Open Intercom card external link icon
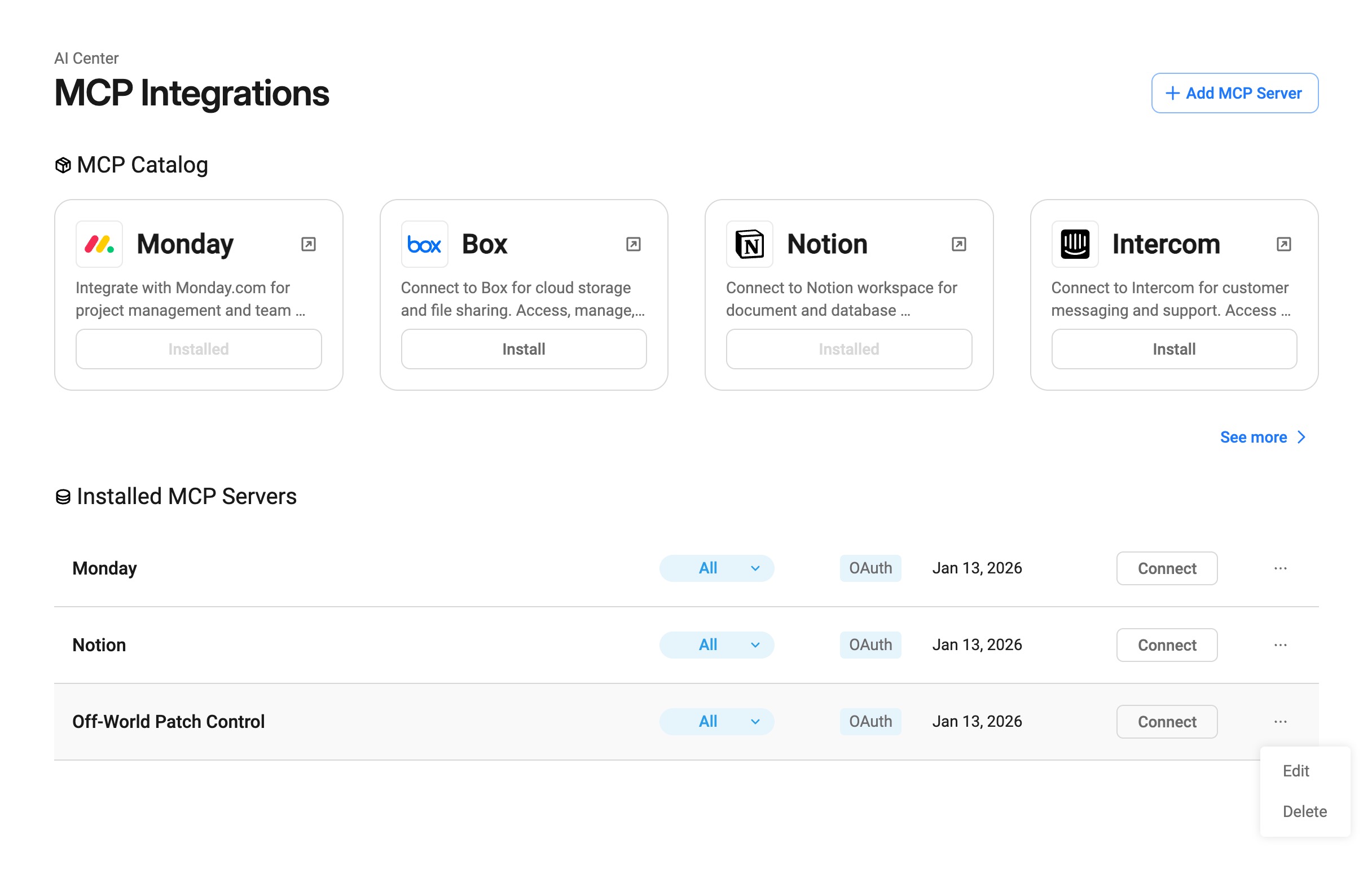 tap(1284, 244)
